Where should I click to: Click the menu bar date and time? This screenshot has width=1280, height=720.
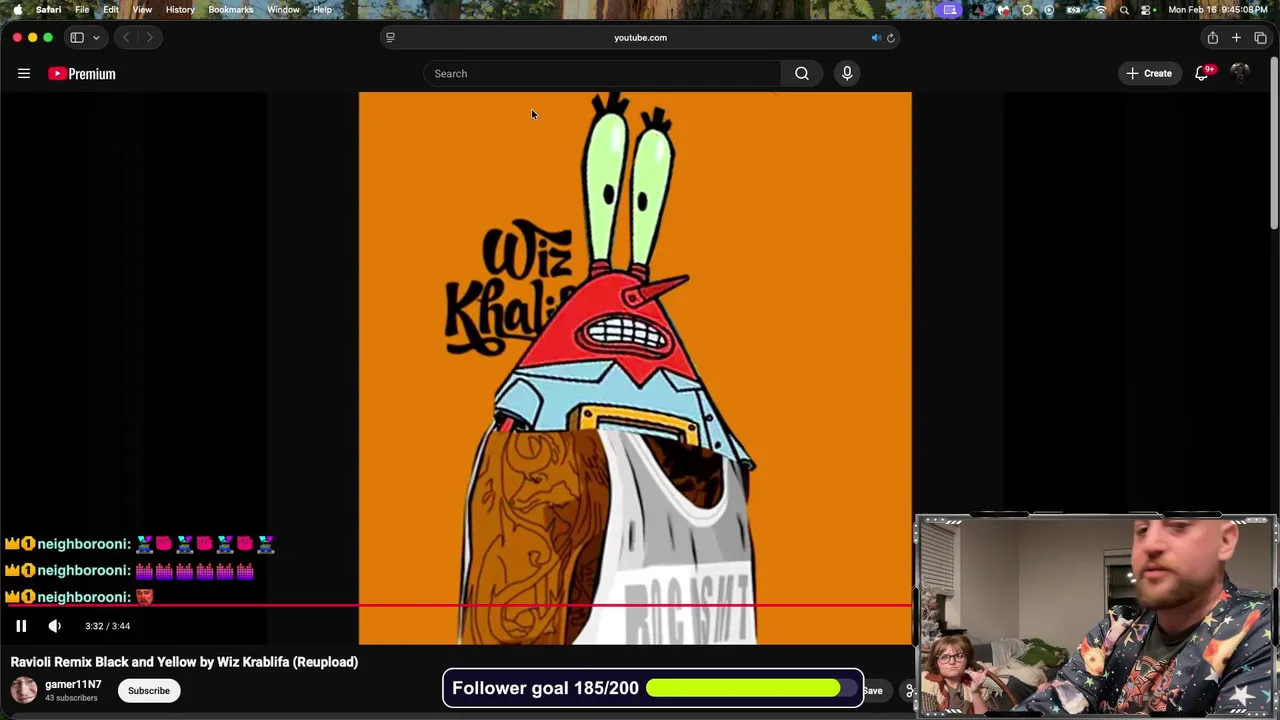pyautogui.click(x=1217, y=10)
